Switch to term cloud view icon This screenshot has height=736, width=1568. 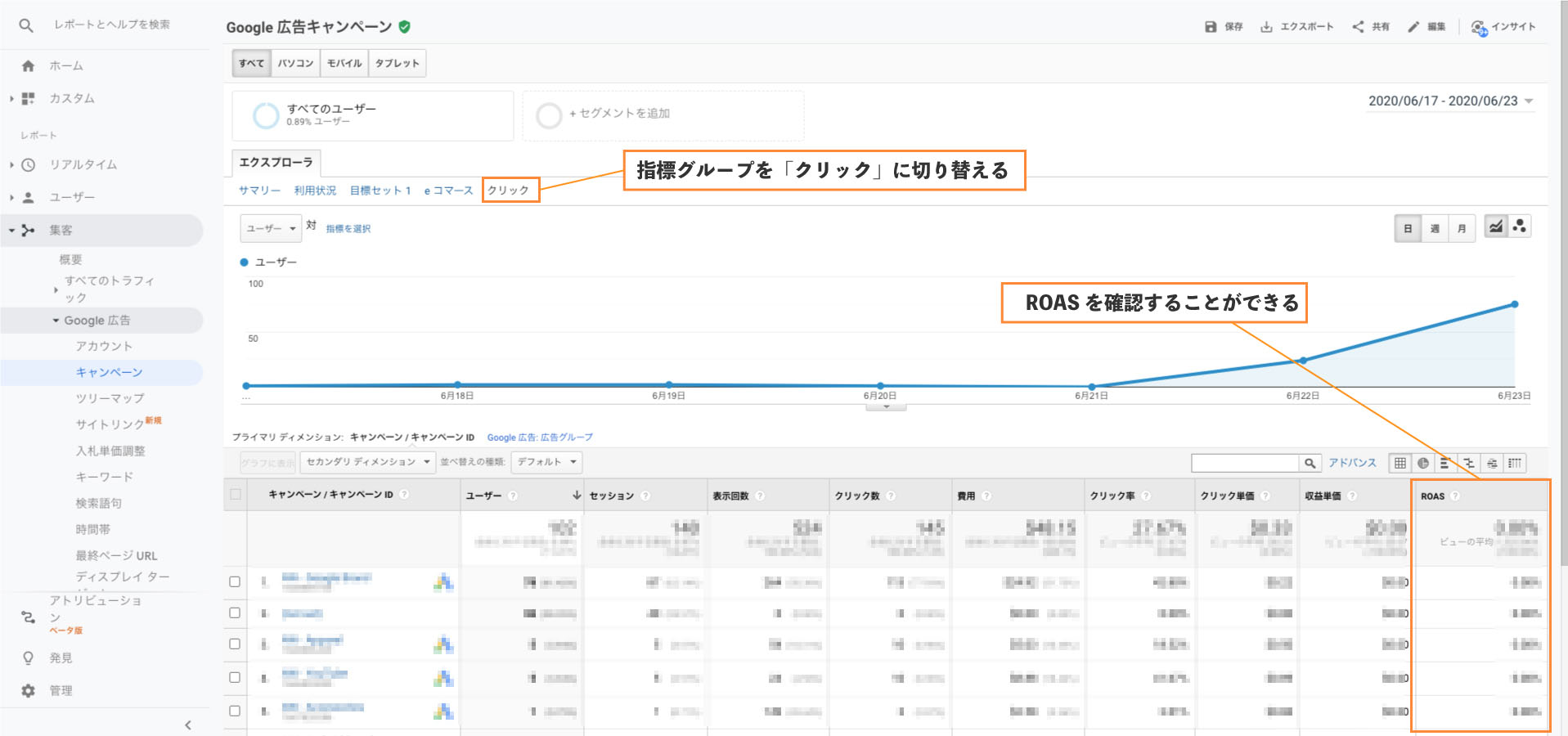[x=1492, y=463]
